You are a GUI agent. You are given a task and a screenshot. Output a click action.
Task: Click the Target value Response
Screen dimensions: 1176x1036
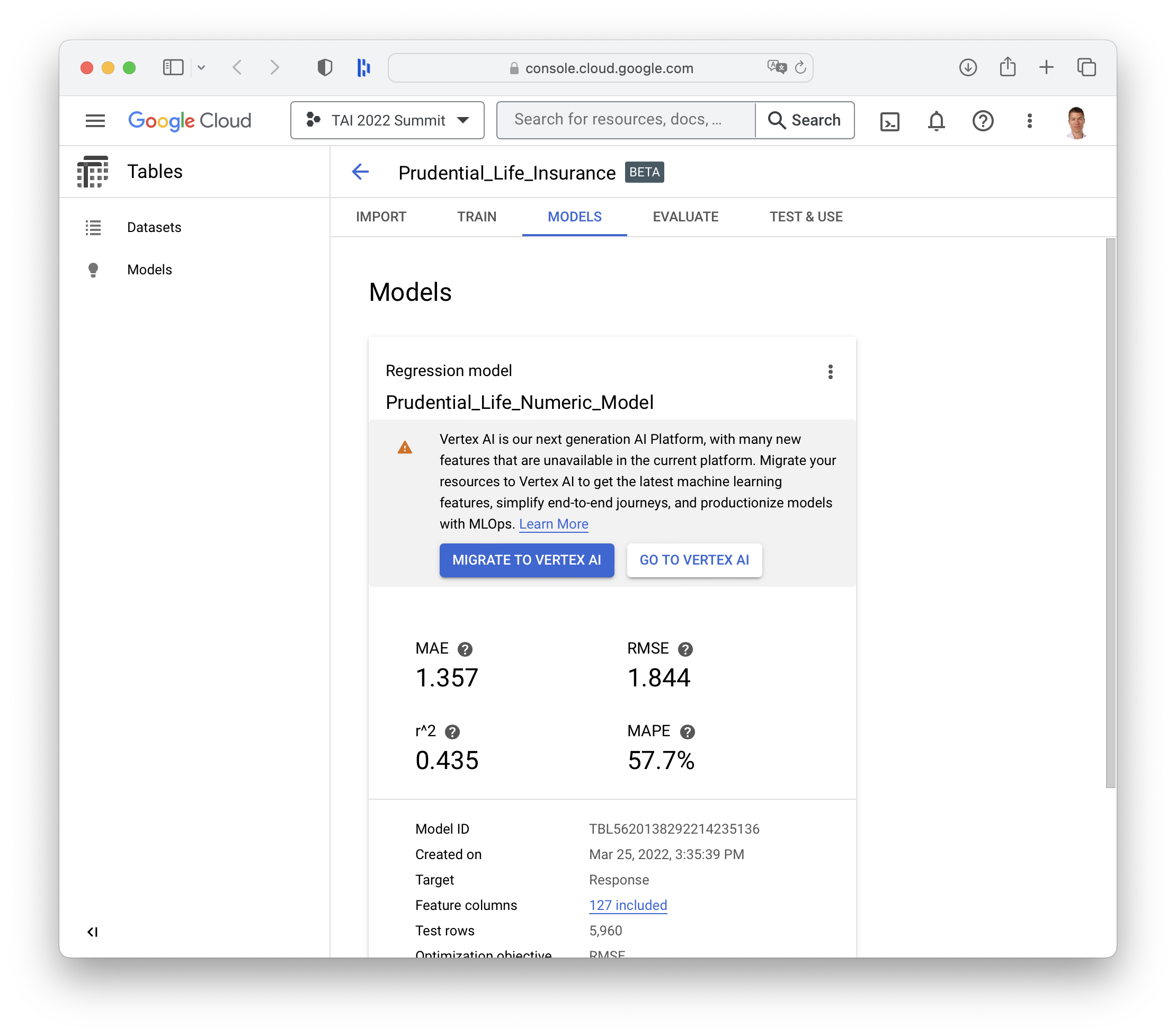pos(619,880)
